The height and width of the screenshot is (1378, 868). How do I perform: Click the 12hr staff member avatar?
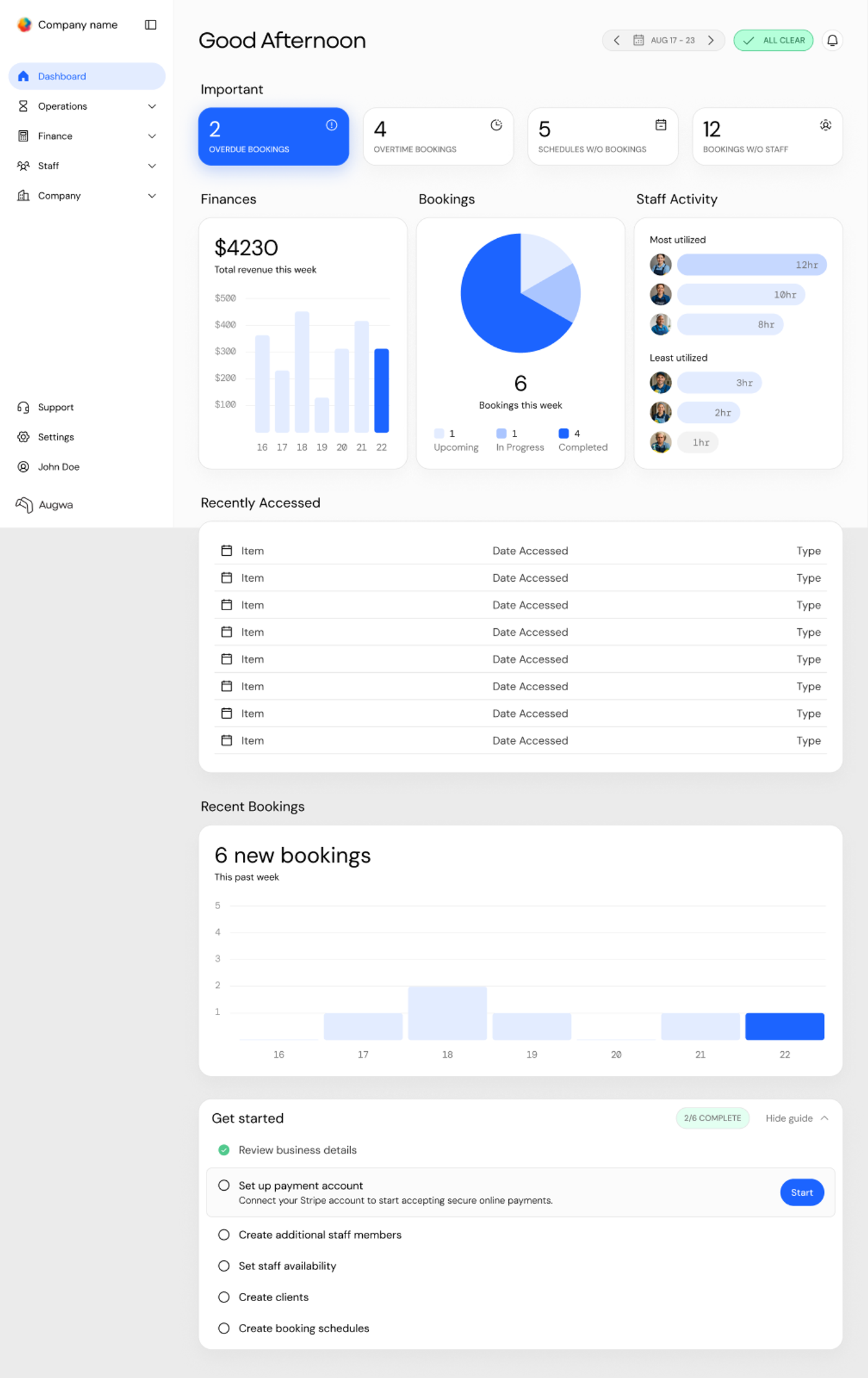pos(660,265)
